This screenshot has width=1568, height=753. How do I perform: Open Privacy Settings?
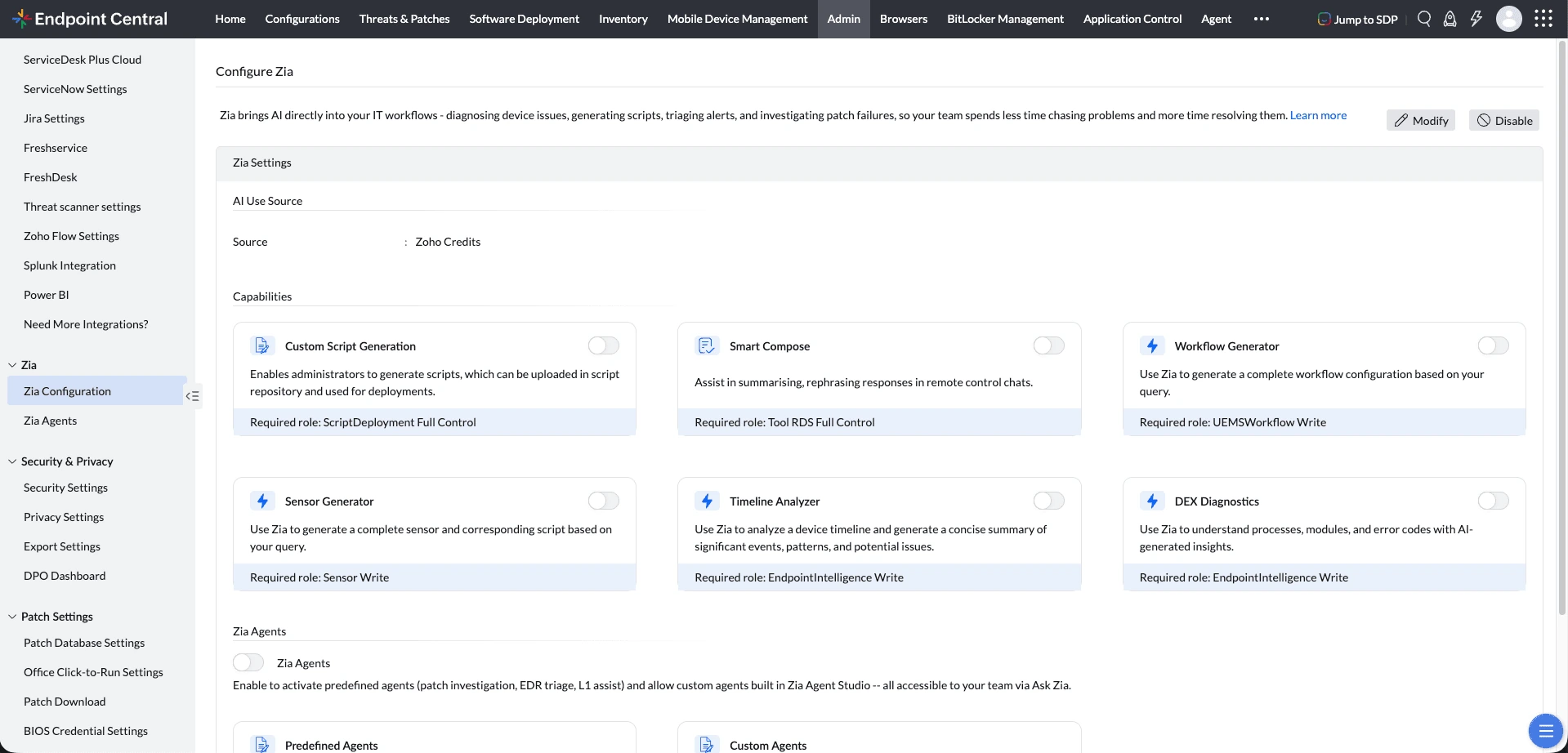[x=64, y=517]
